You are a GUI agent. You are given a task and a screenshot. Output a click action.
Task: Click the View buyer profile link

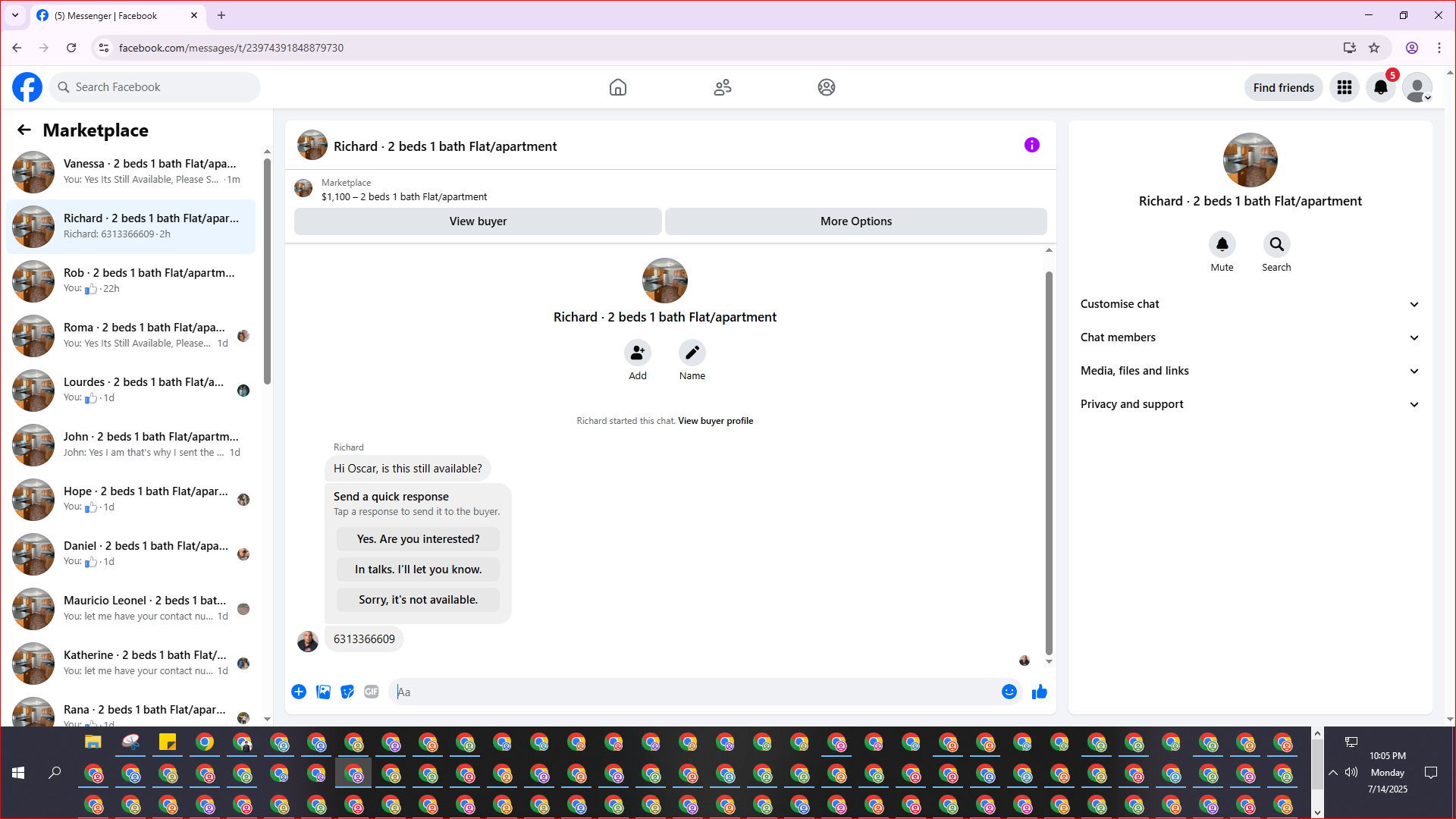tap(715, 421)
